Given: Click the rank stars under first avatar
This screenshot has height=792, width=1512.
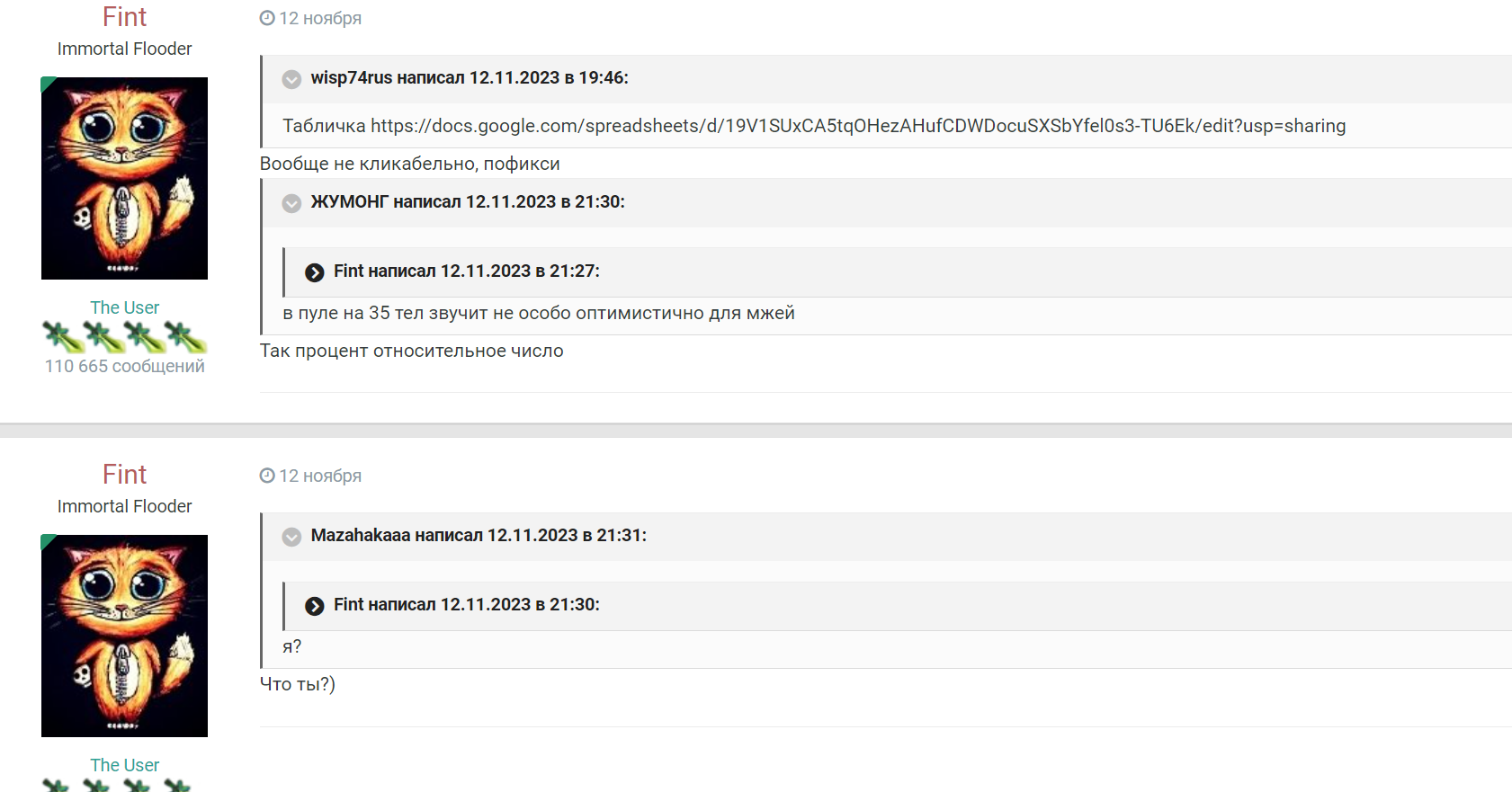Looking at the screenshot, I should click(x=124, y=337).
